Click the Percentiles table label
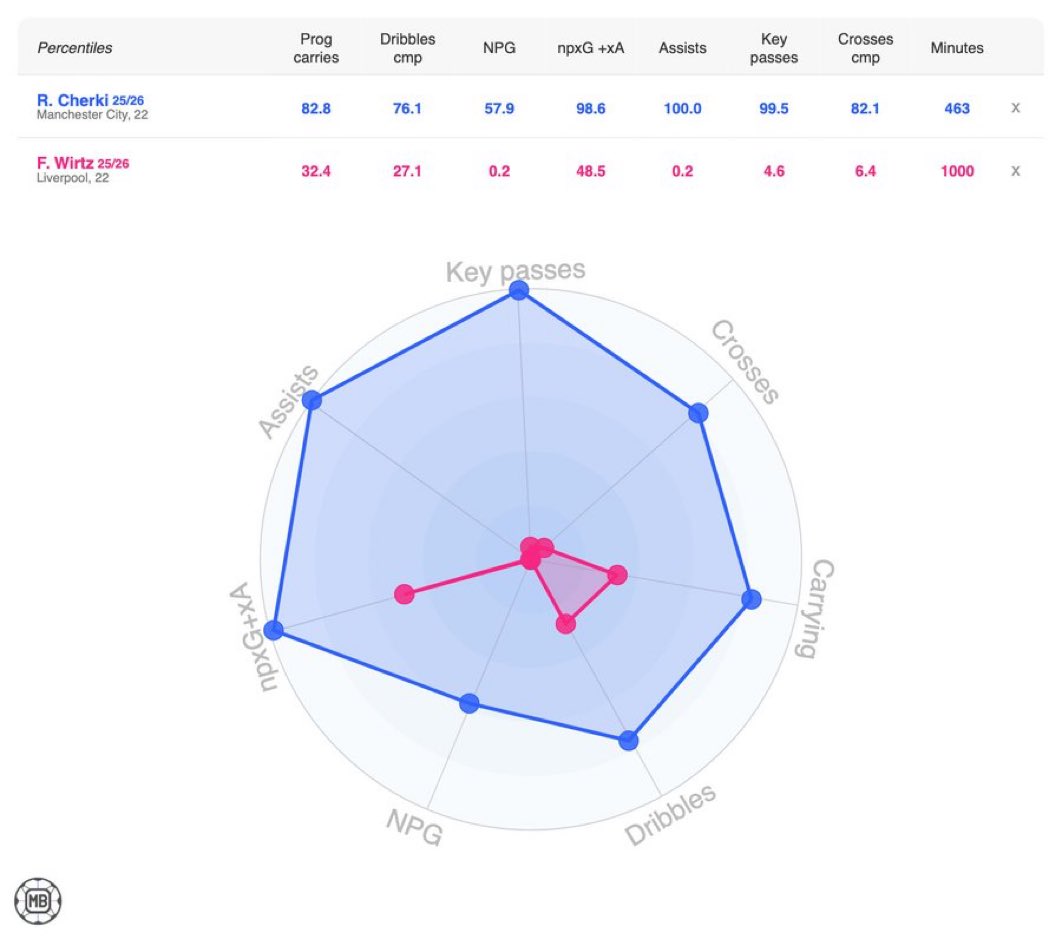 click(75, 48)
